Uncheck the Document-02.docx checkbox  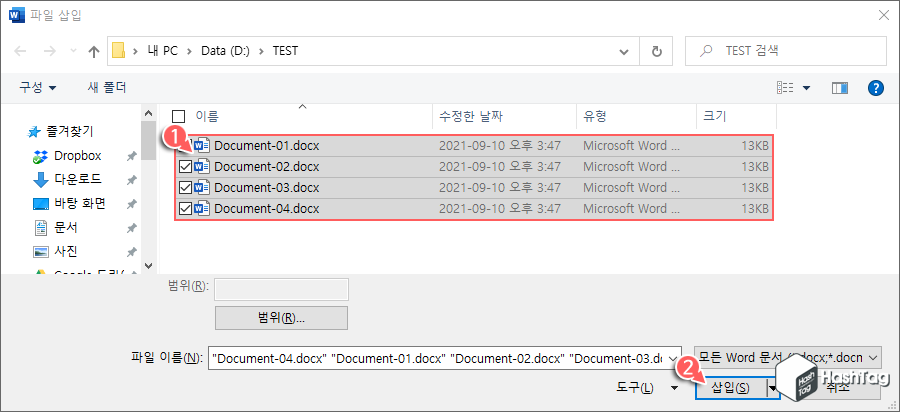coord(186,167)
